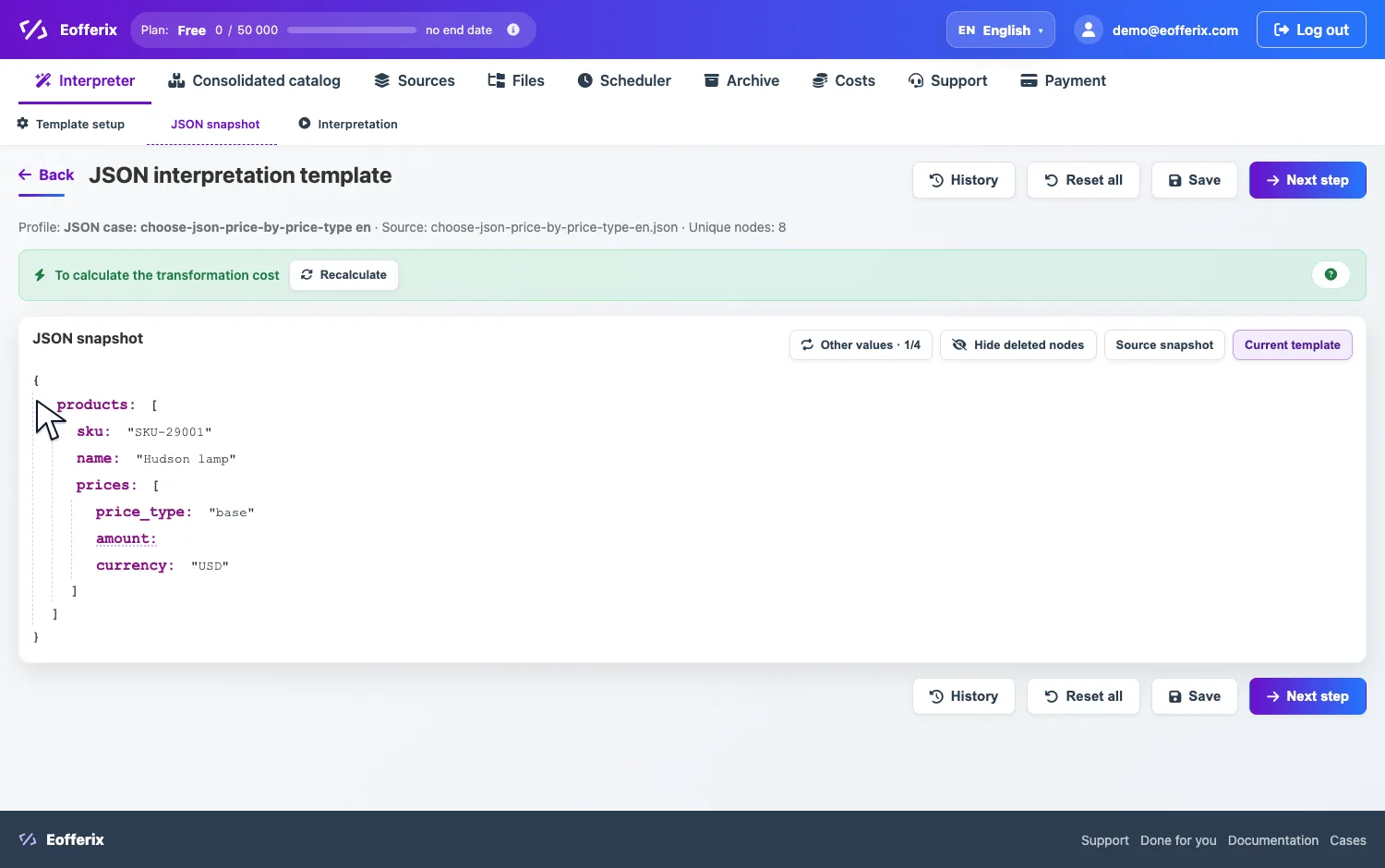Go to Consolidated catalog tab

(x=254, y=81)
